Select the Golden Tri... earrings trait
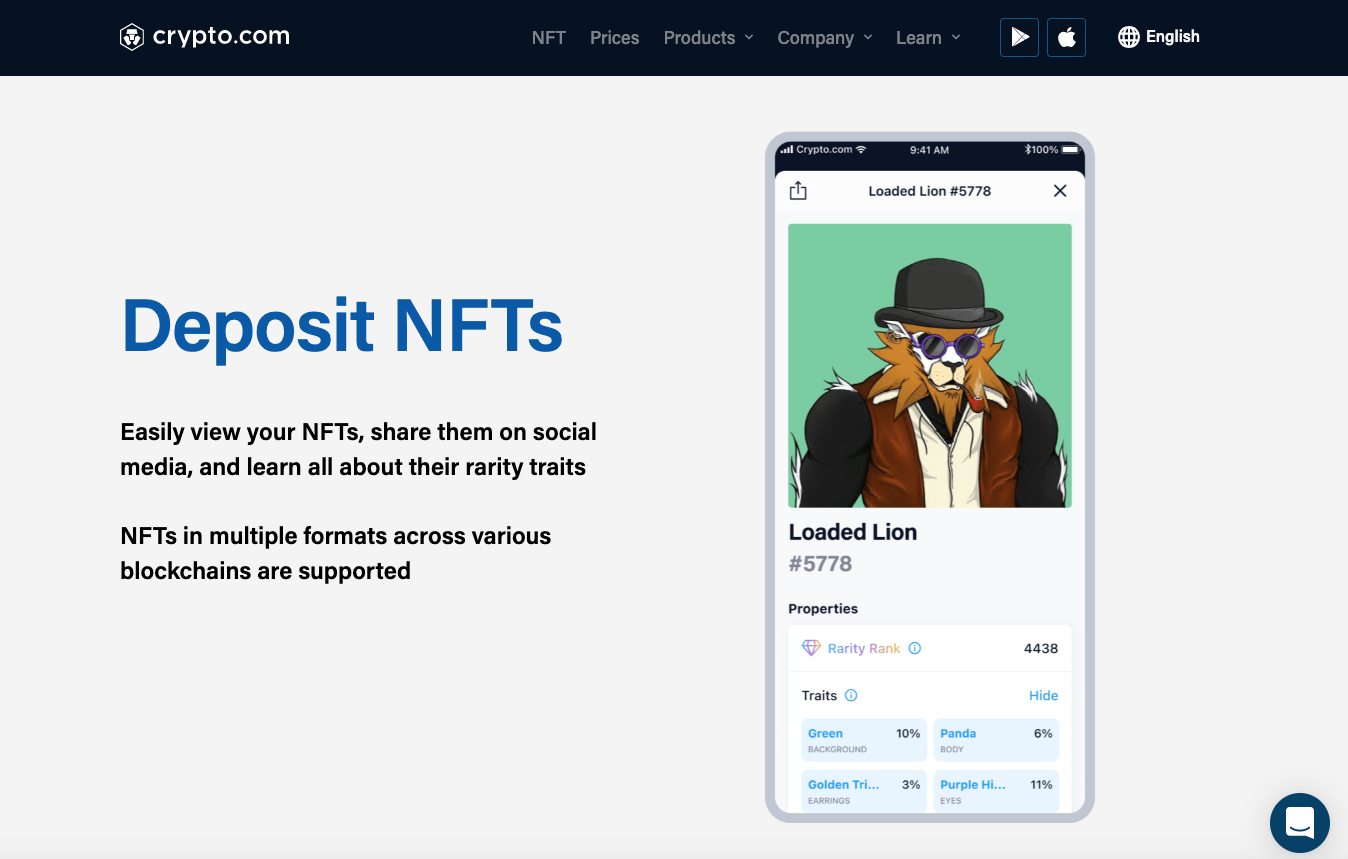Viewport: 1348px width, 859px height. (864, 790)
